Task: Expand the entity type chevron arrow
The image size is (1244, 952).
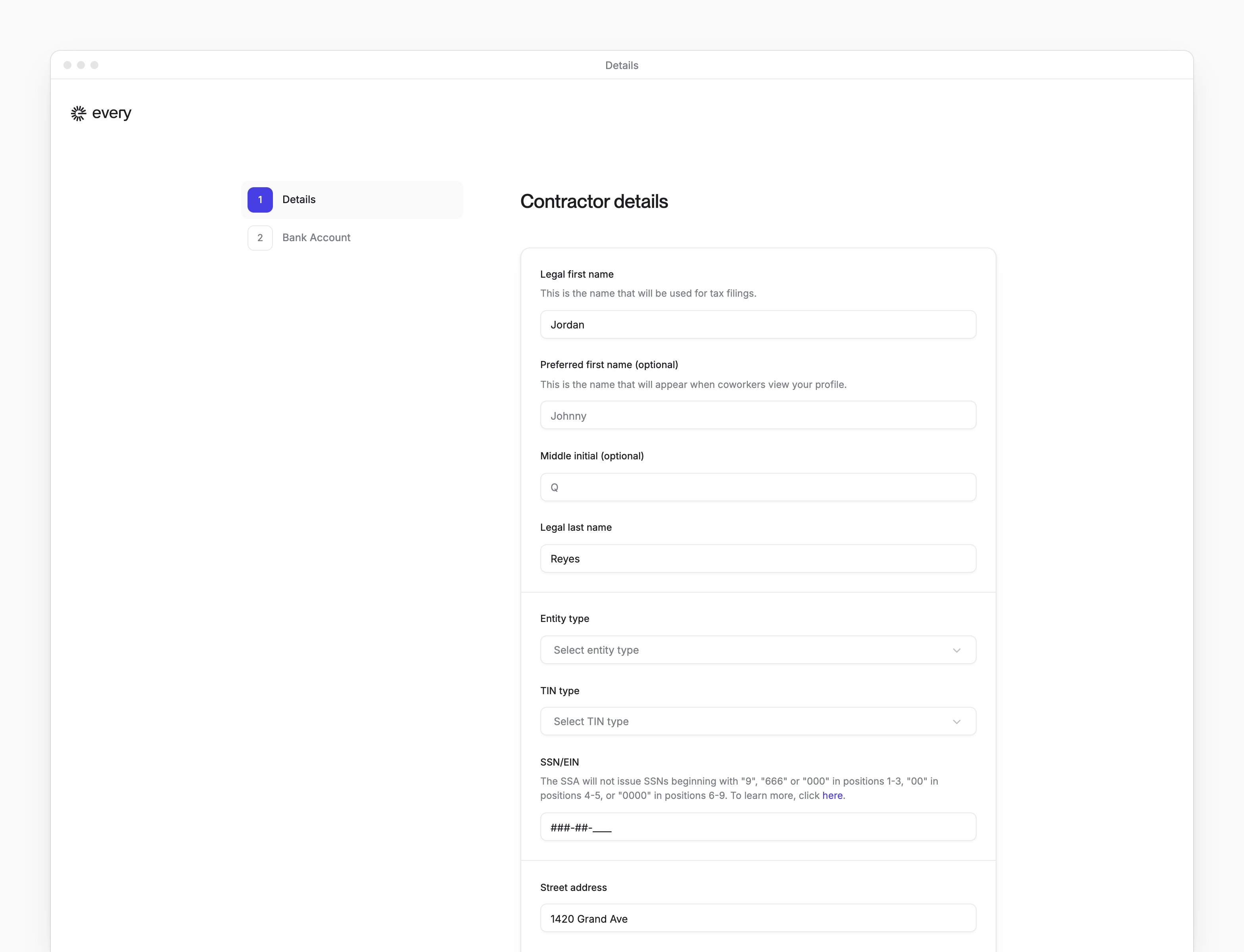Action: (956, 650)
